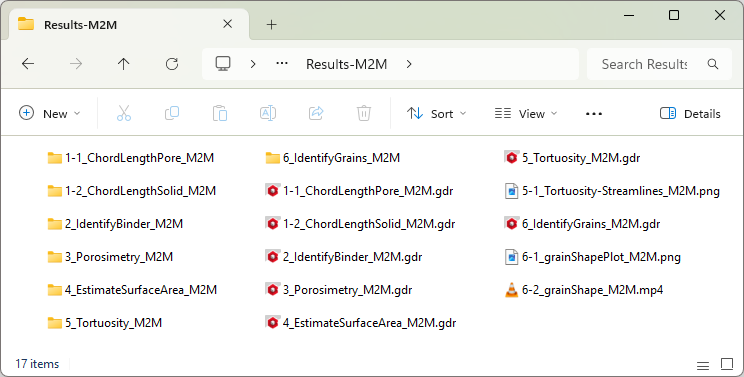Select the 3_Porosimetry_M2M folder
744x377 pixels.
point(110,257)
